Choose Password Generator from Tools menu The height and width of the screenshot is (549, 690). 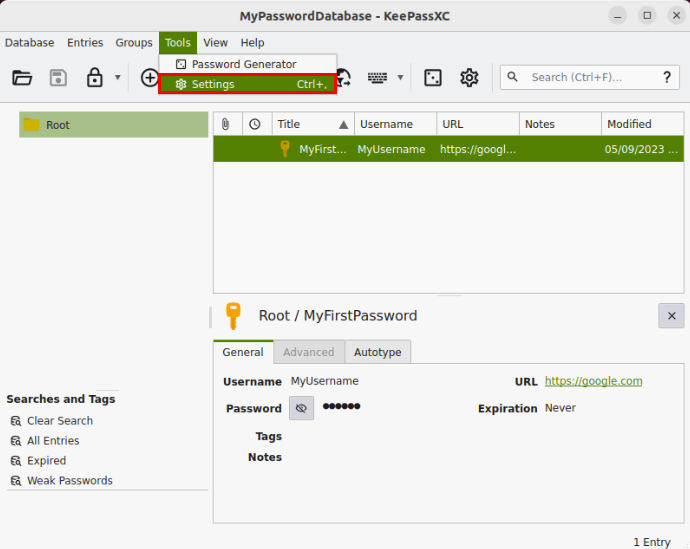(248, 64)
